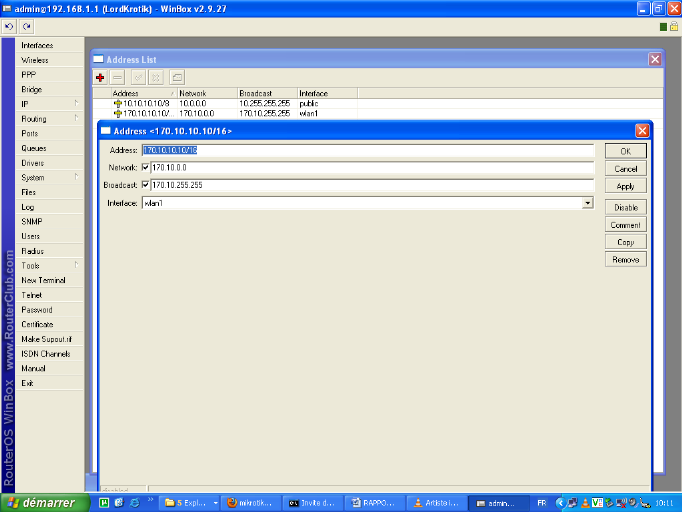Open the Ports menu
682x512 pixels.
click(x=50, y=134)
